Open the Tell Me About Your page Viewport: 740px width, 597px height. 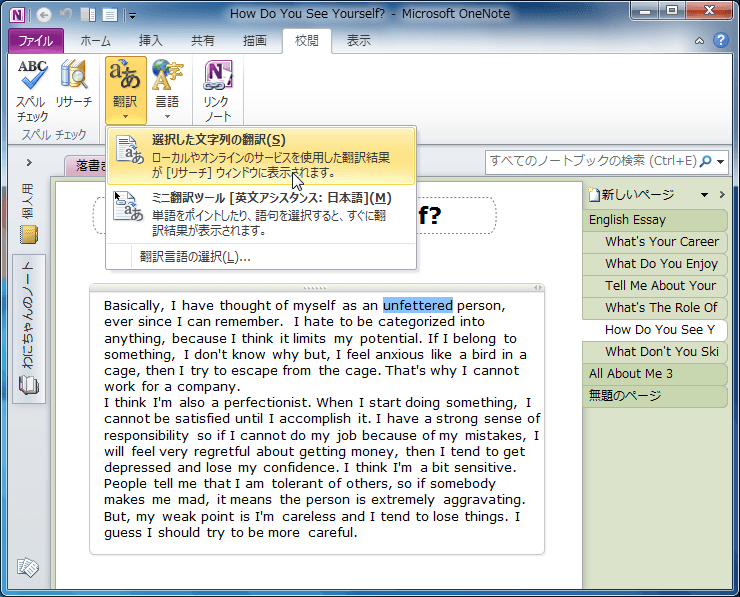click(655, 286)
